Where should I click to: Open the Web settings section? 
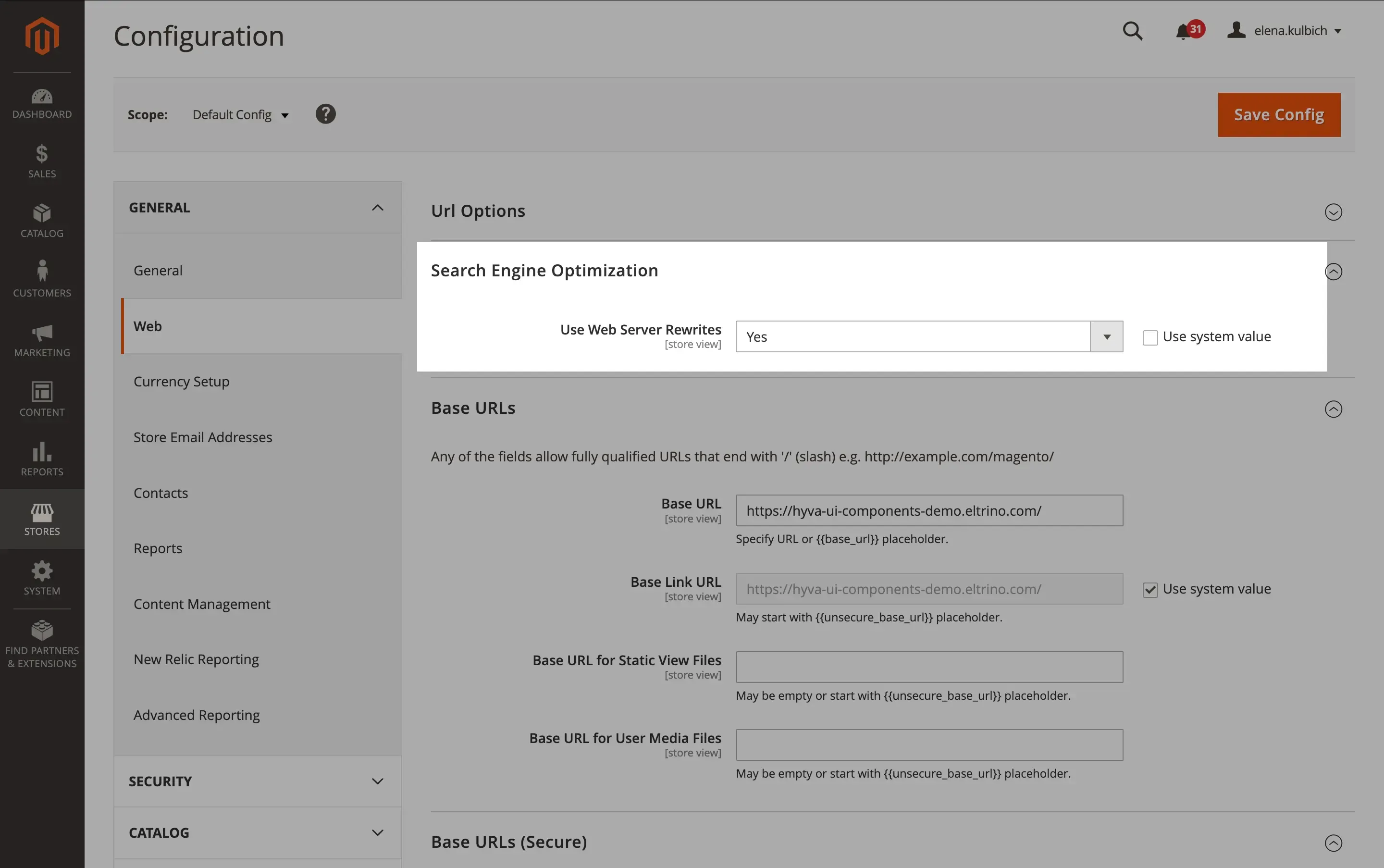[148, 325]
